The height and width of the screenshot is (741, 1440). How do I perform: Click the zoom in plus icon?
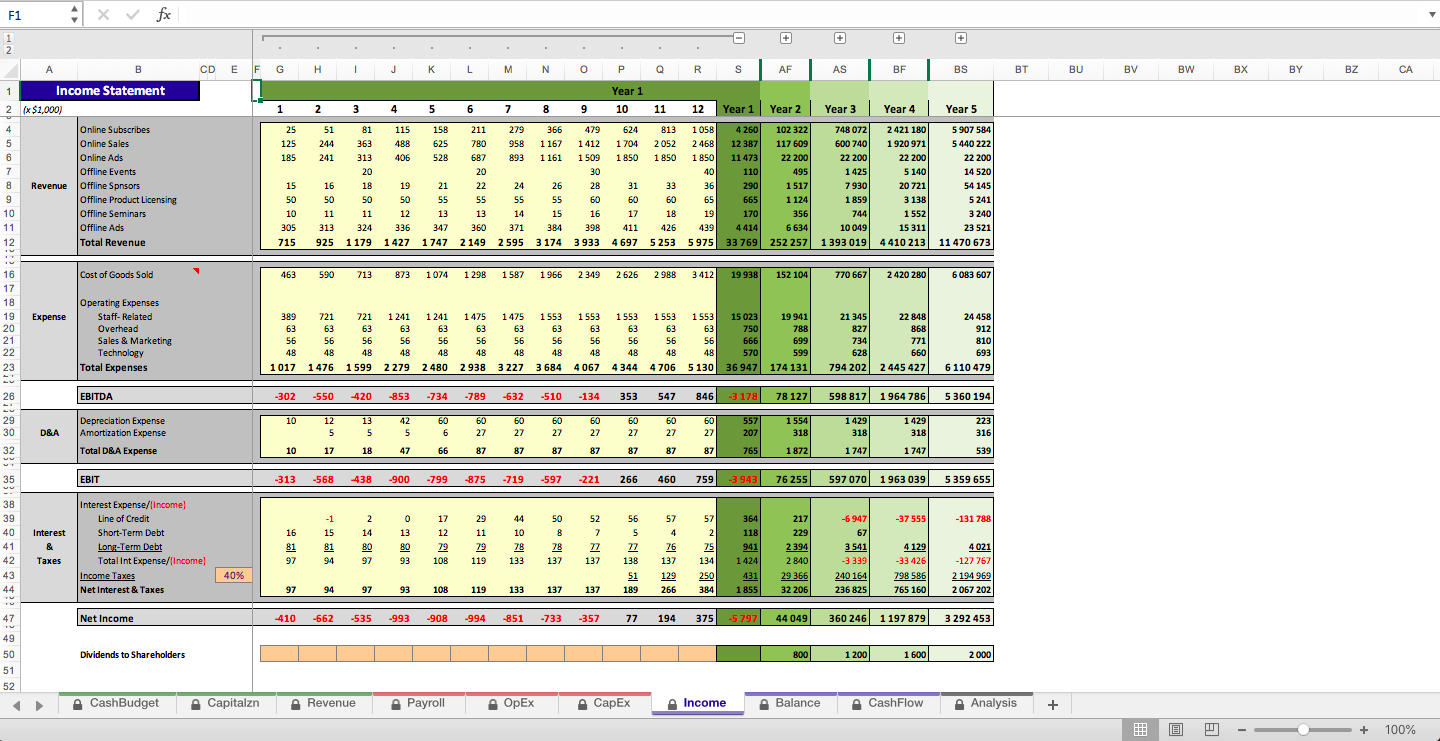click(1364, 730)
